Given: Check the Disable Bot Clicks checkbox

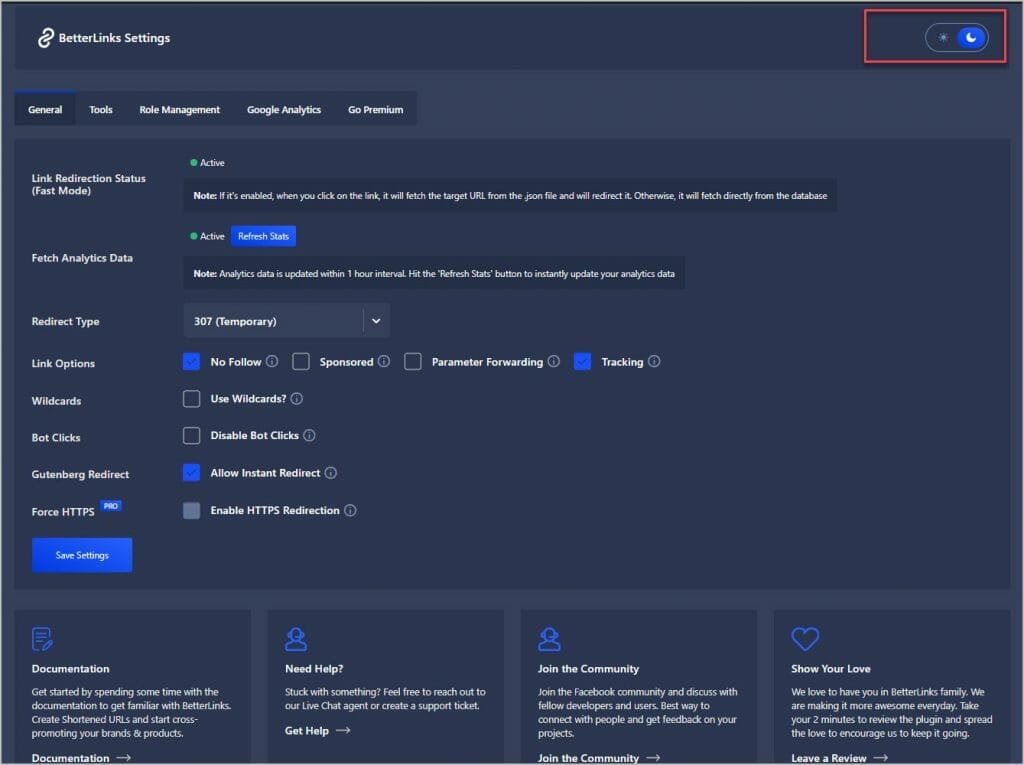Looking at the screenshot, I should pos(191,436).
